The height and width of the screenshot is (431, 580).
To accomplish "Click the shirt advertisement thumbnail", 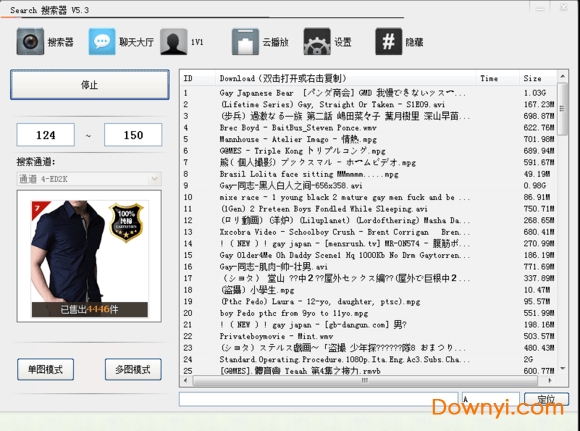I will tap(89, 256).
